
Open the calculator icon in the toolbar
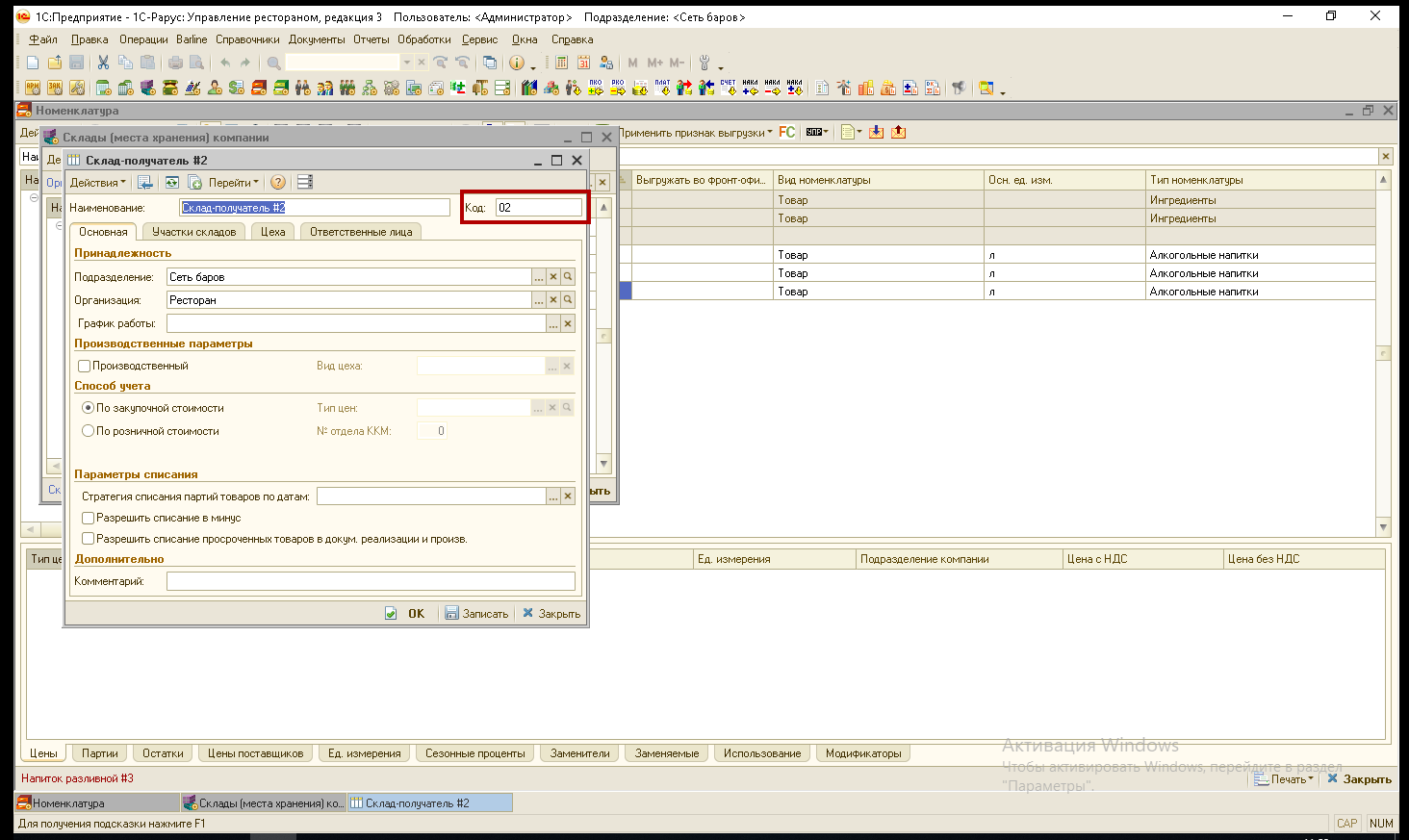point(562,63)
